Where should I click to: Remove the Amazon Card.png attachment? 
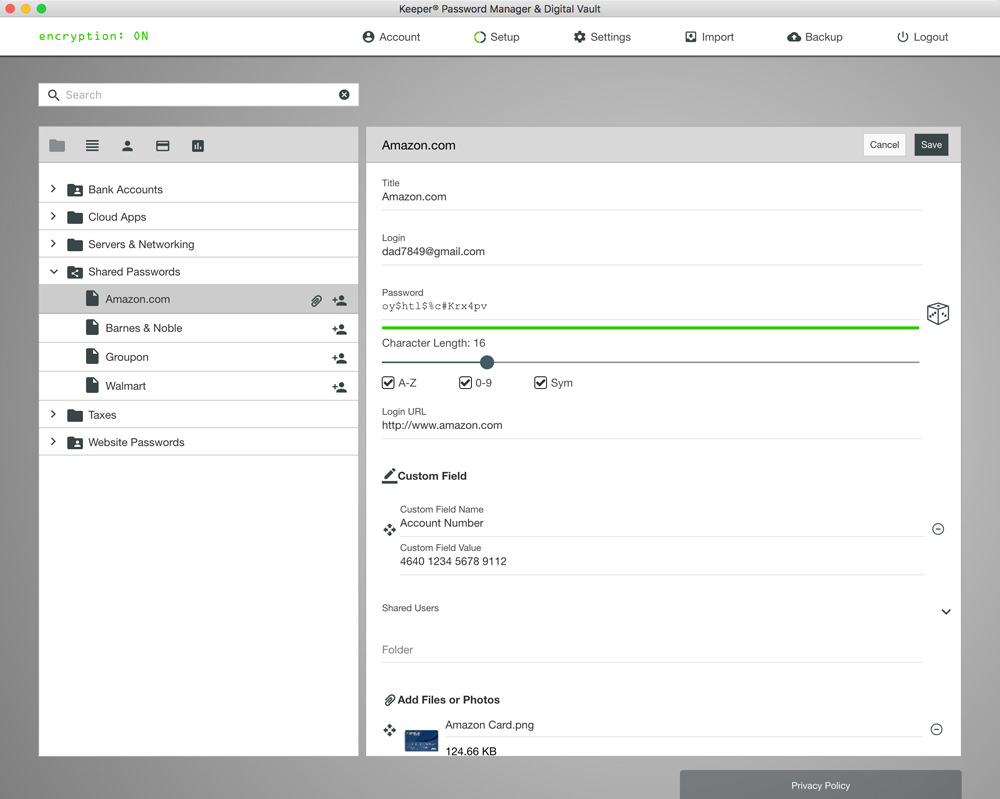[936, 729]
